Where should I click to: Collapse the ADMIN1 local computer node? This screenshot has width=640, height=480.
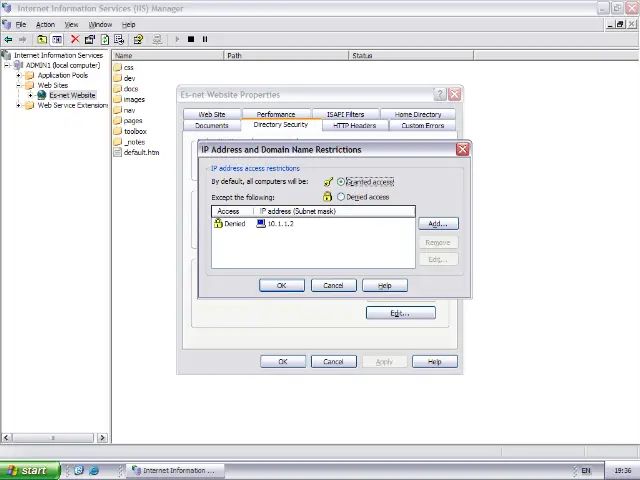coord(7,65)
